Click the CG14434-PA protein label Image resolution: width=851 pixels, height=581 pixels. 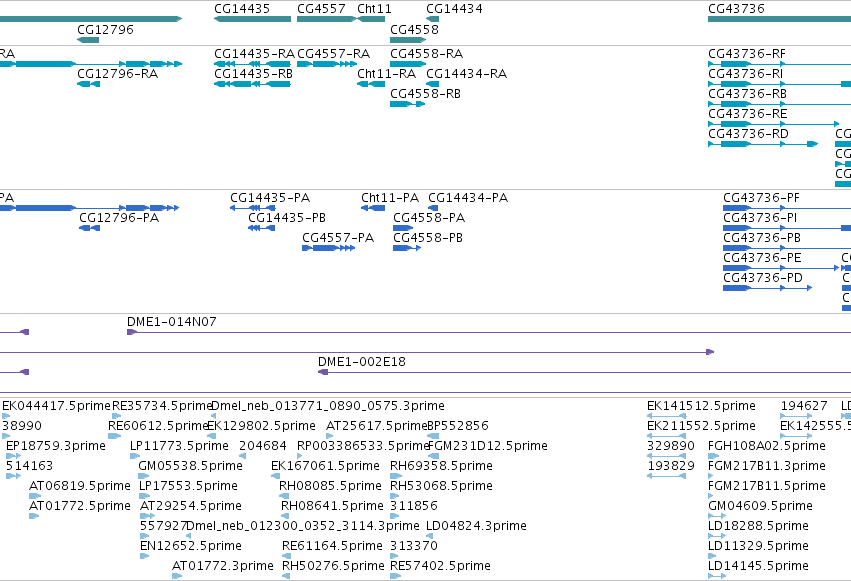(x=468, y=198)
